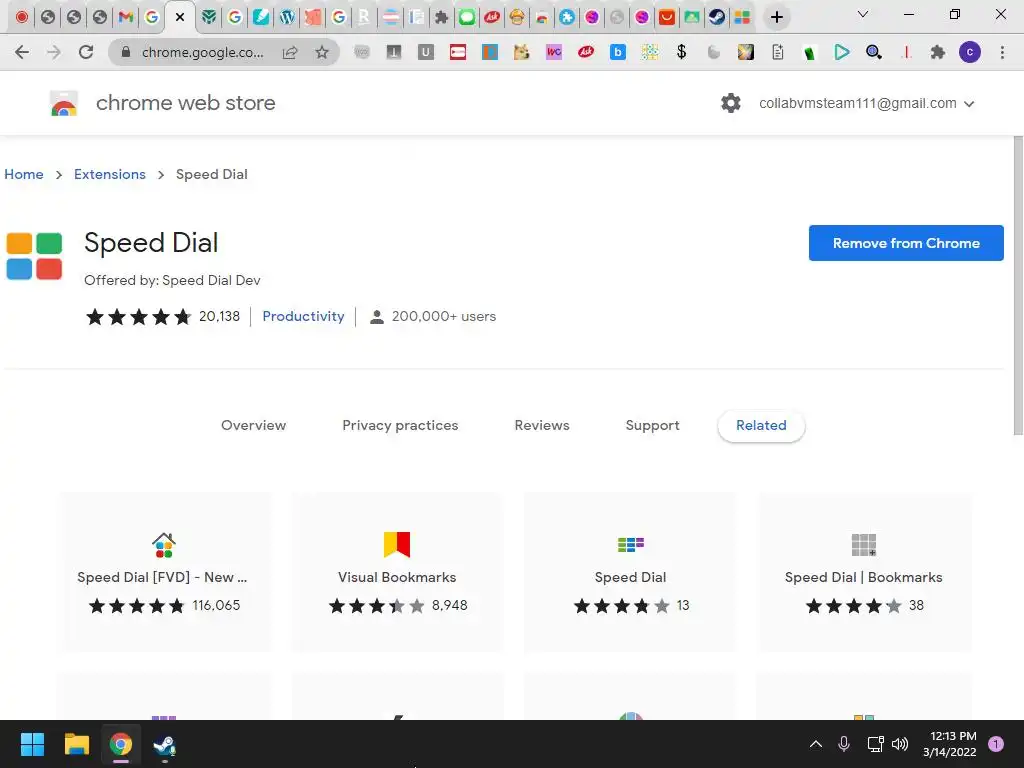
Task: Select the Related tab
Action: click(761, 425)
